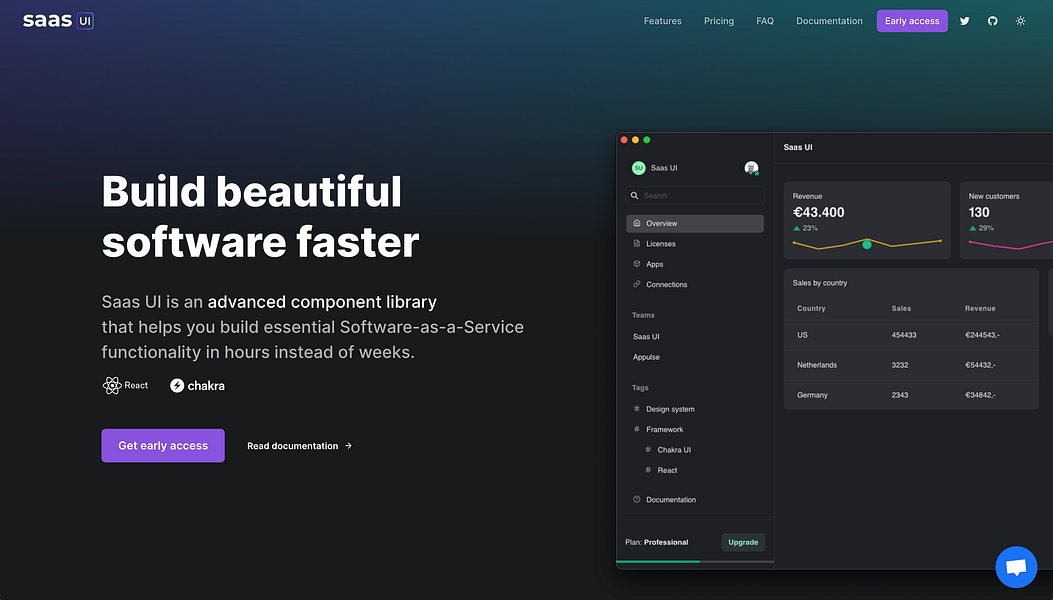Click the React logo icon
1053x600 pixels.
[x=111, y=385]
